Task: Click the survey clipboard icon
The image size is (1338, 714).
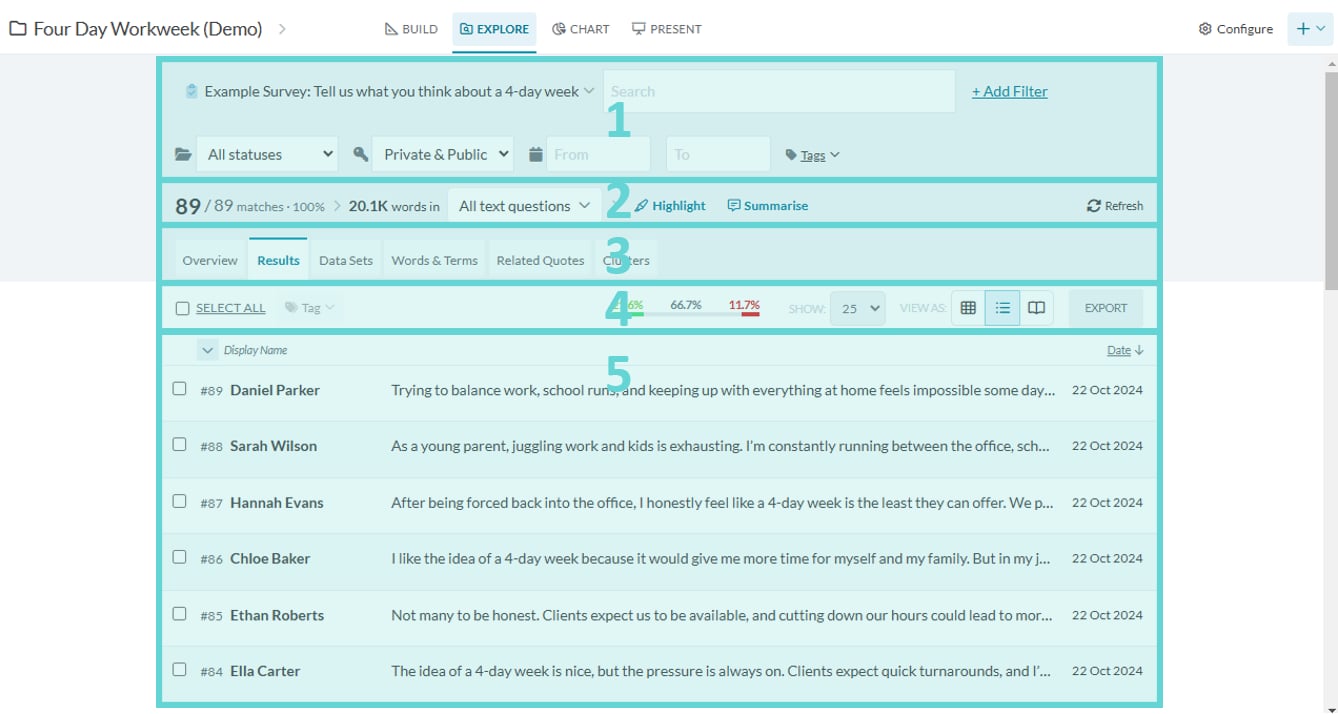Action: [191, 91]
